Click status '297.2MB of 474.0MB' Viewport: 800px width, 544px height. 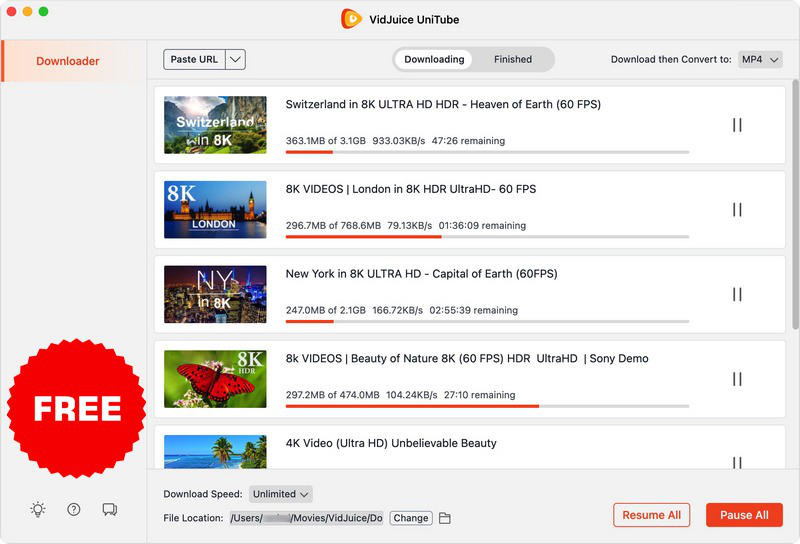[x=333, y=395]
